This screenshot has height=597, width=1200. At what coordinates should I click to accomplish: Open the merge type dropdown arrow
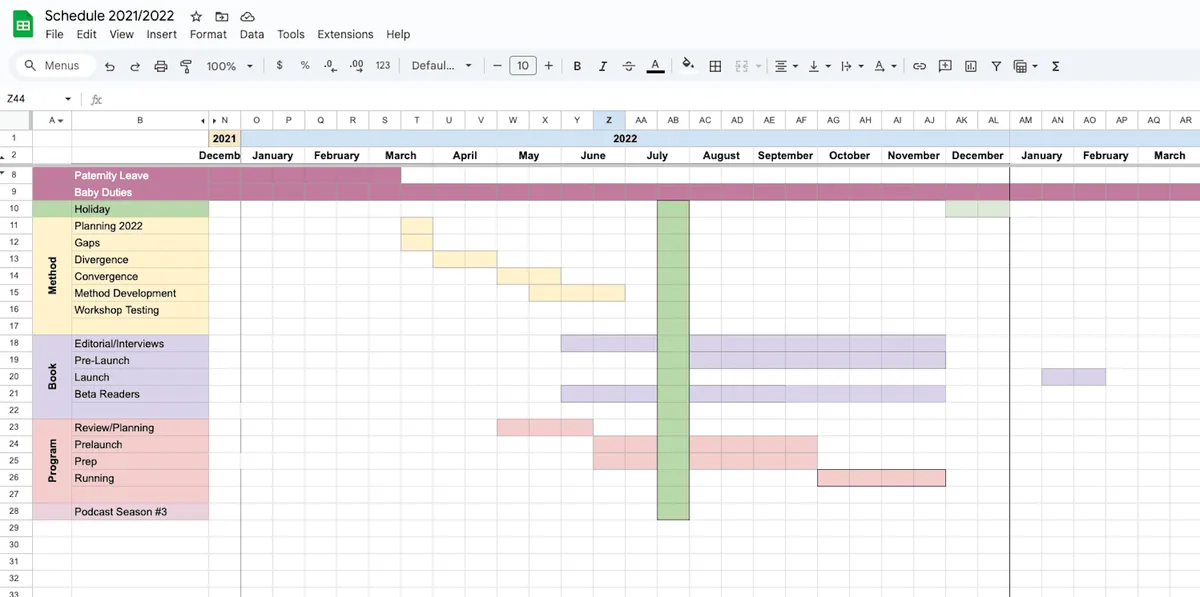pos(759,67)
